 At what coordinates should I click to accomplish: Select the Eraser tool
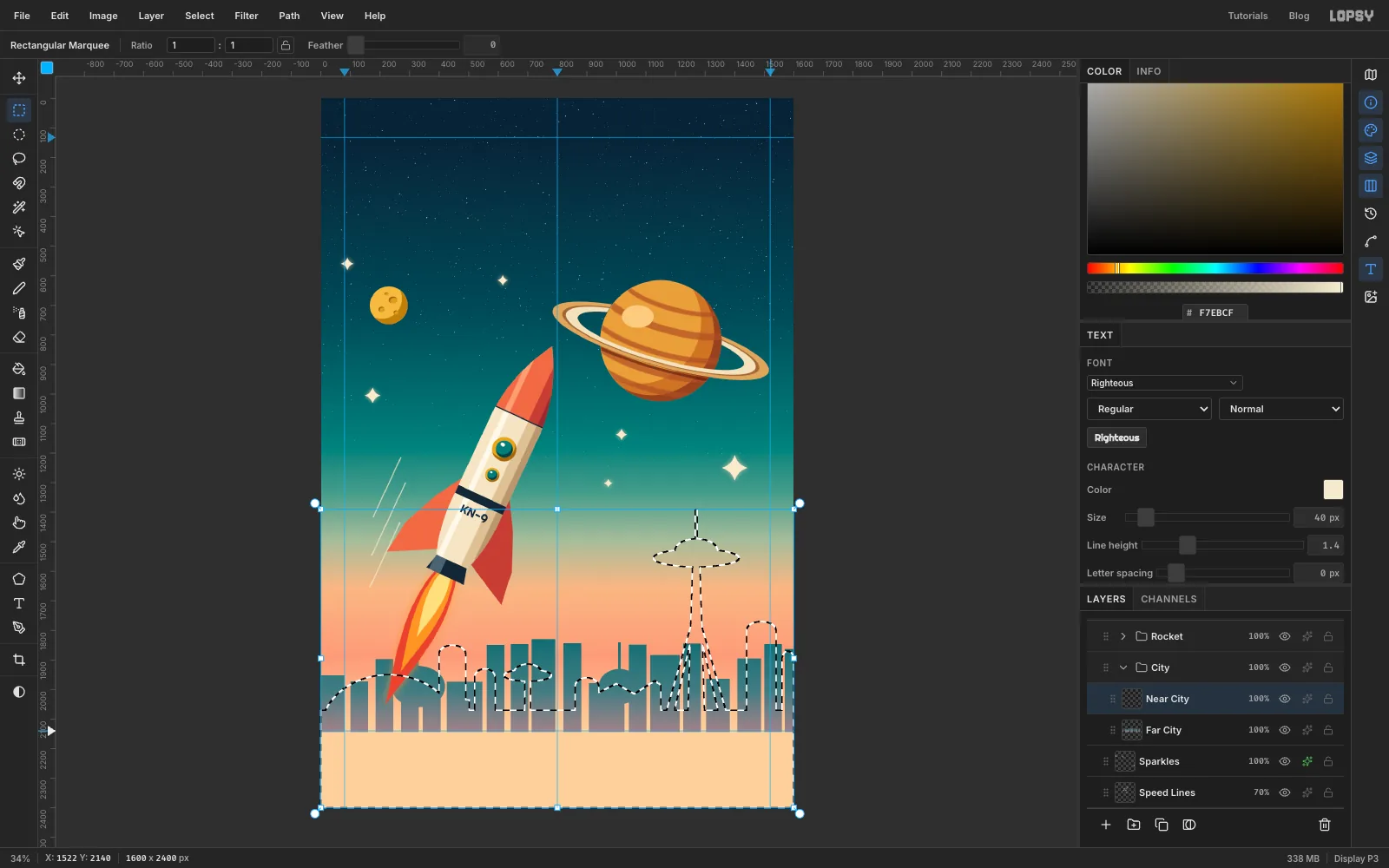(19, 337)
